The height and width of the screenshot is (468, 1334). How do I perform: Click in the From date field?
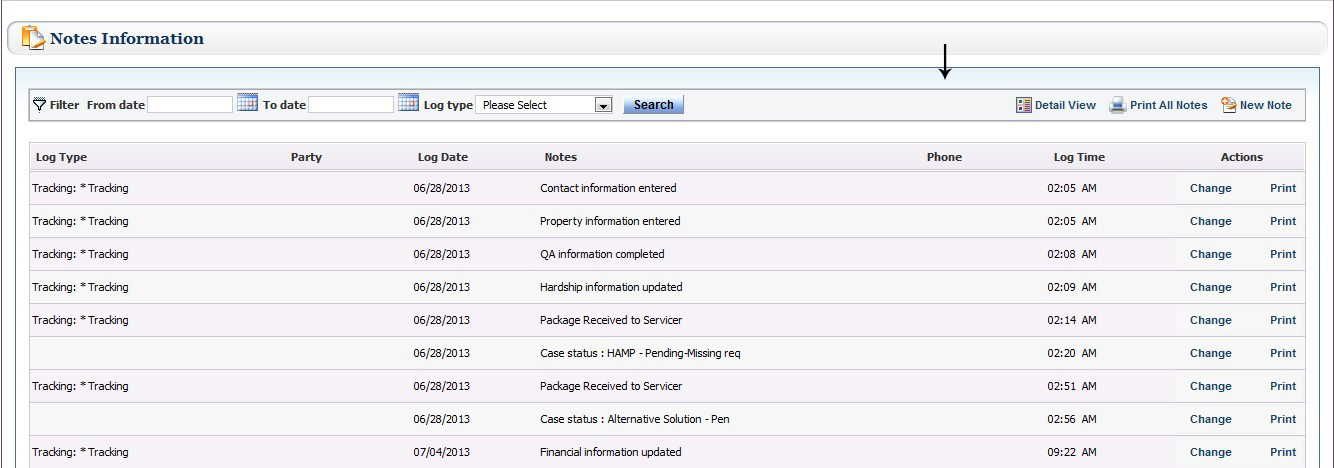pos(190,104)
